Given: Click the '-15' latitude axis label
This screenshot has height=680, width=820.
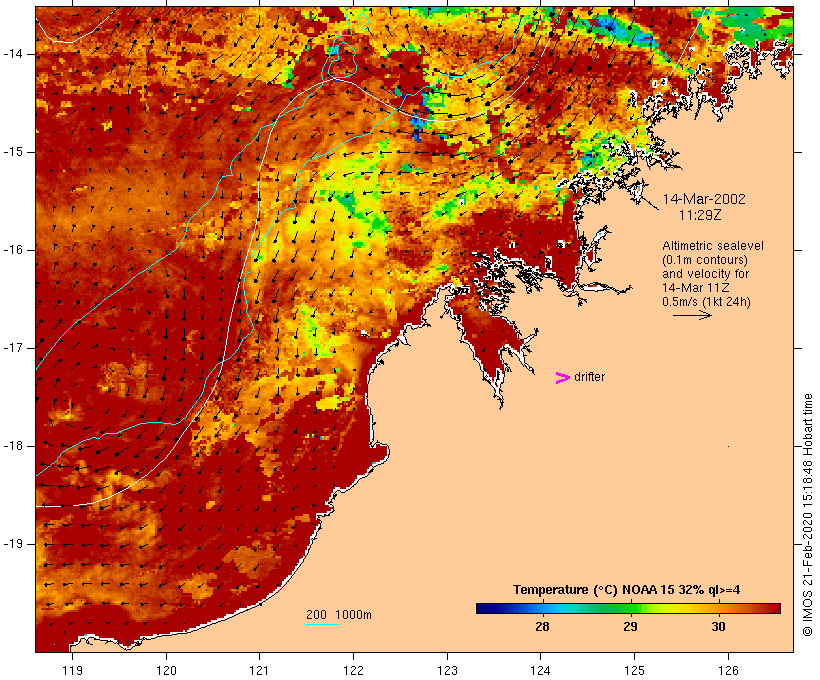Looking at the screenshot, I should [13, 152].
